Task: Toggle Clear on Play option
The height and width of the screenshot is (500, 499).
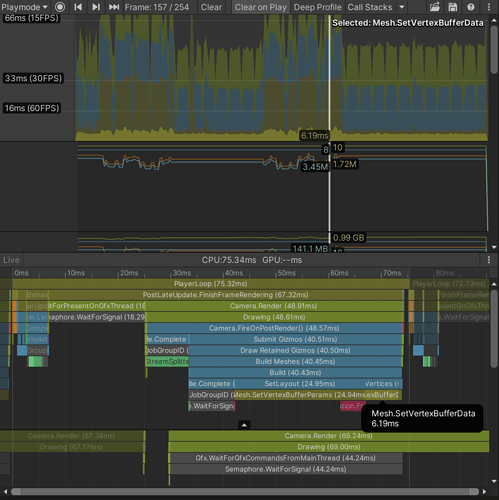Action: coord(261,7)
